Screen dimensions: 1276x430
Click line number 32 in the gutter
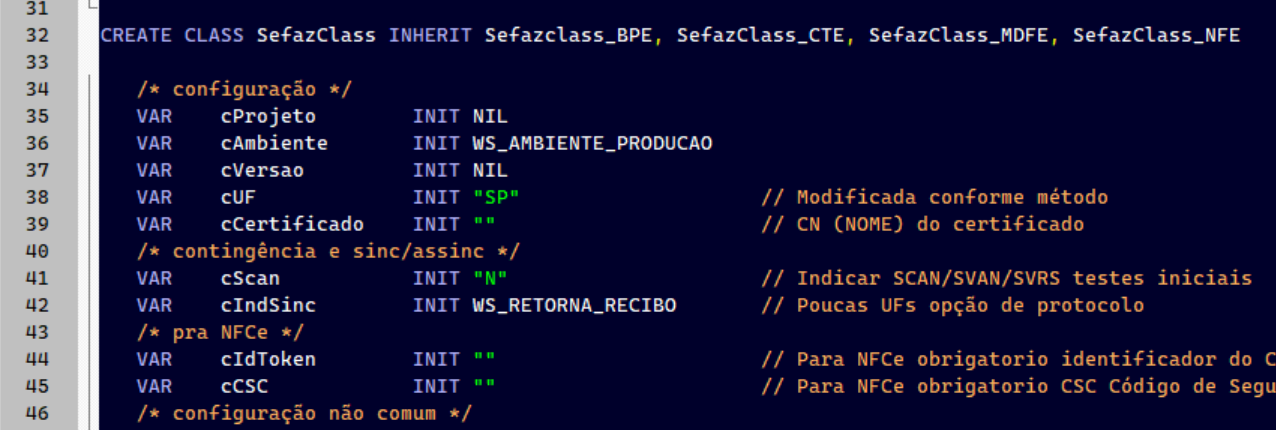(x=36, y=36)
